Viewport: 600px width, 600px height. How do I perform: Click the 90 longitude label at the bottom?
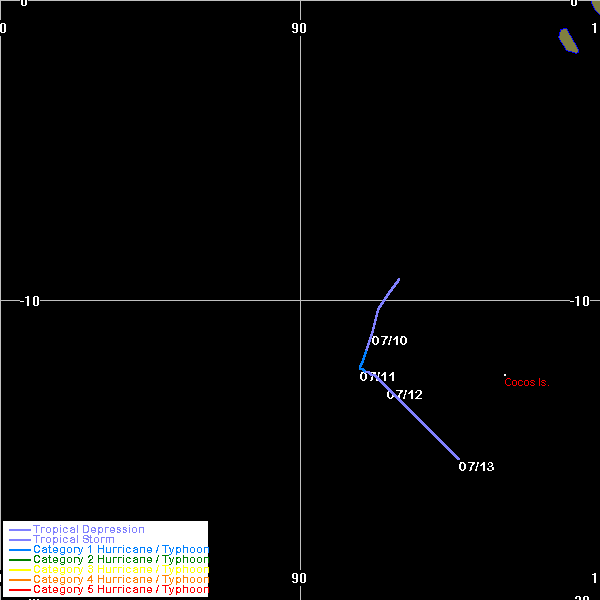pyautogui.click(x=299, y=578)
